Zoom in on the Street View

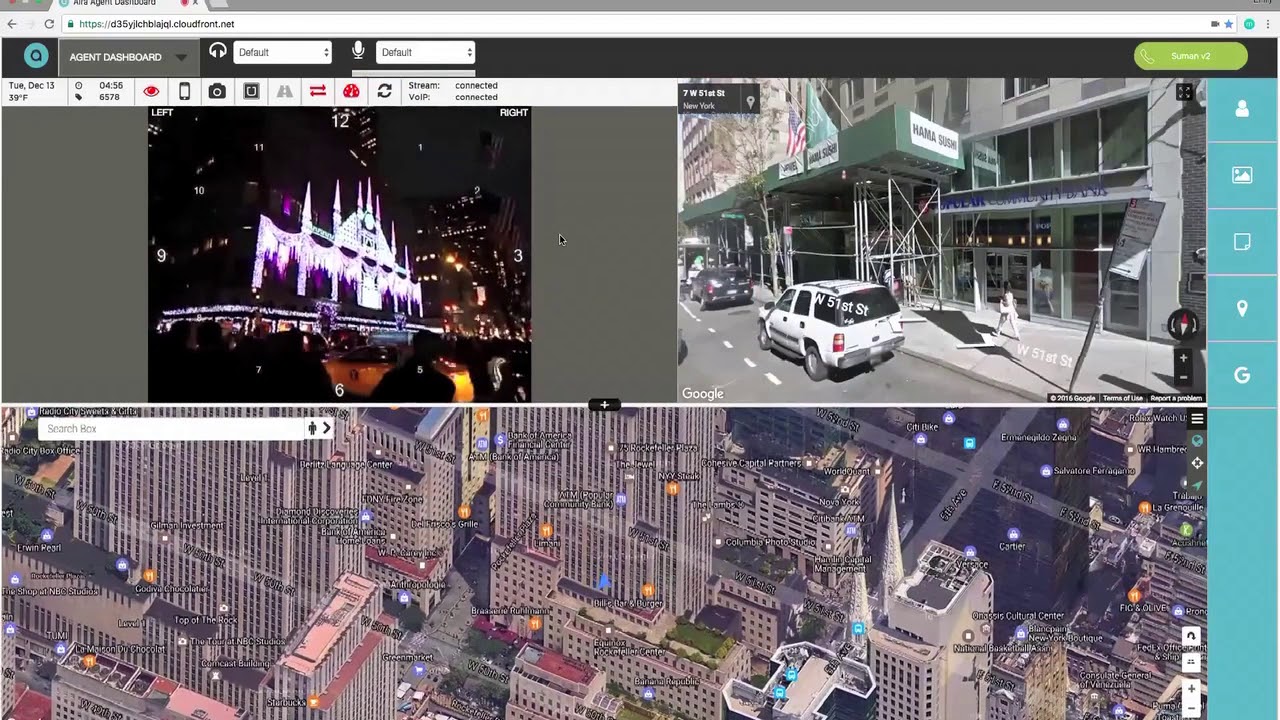(x=1183, y=358)
